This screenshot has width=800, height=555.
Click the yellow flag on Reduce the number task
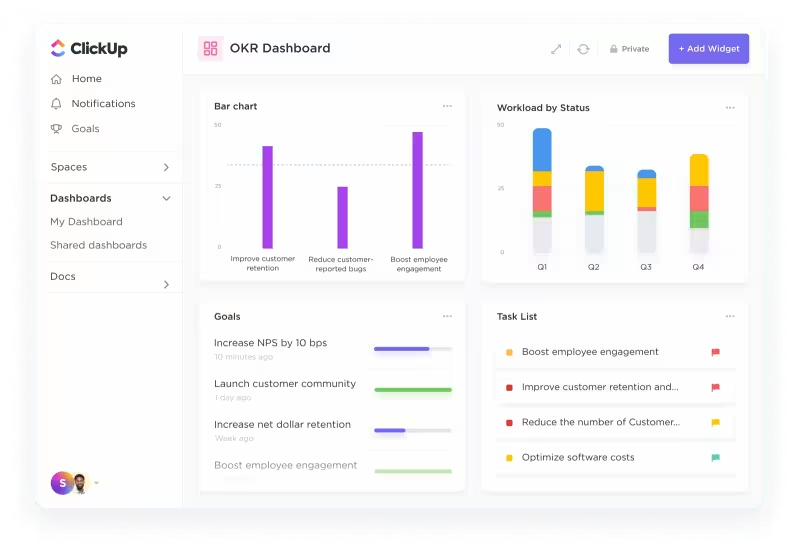(x=715, y=422)
